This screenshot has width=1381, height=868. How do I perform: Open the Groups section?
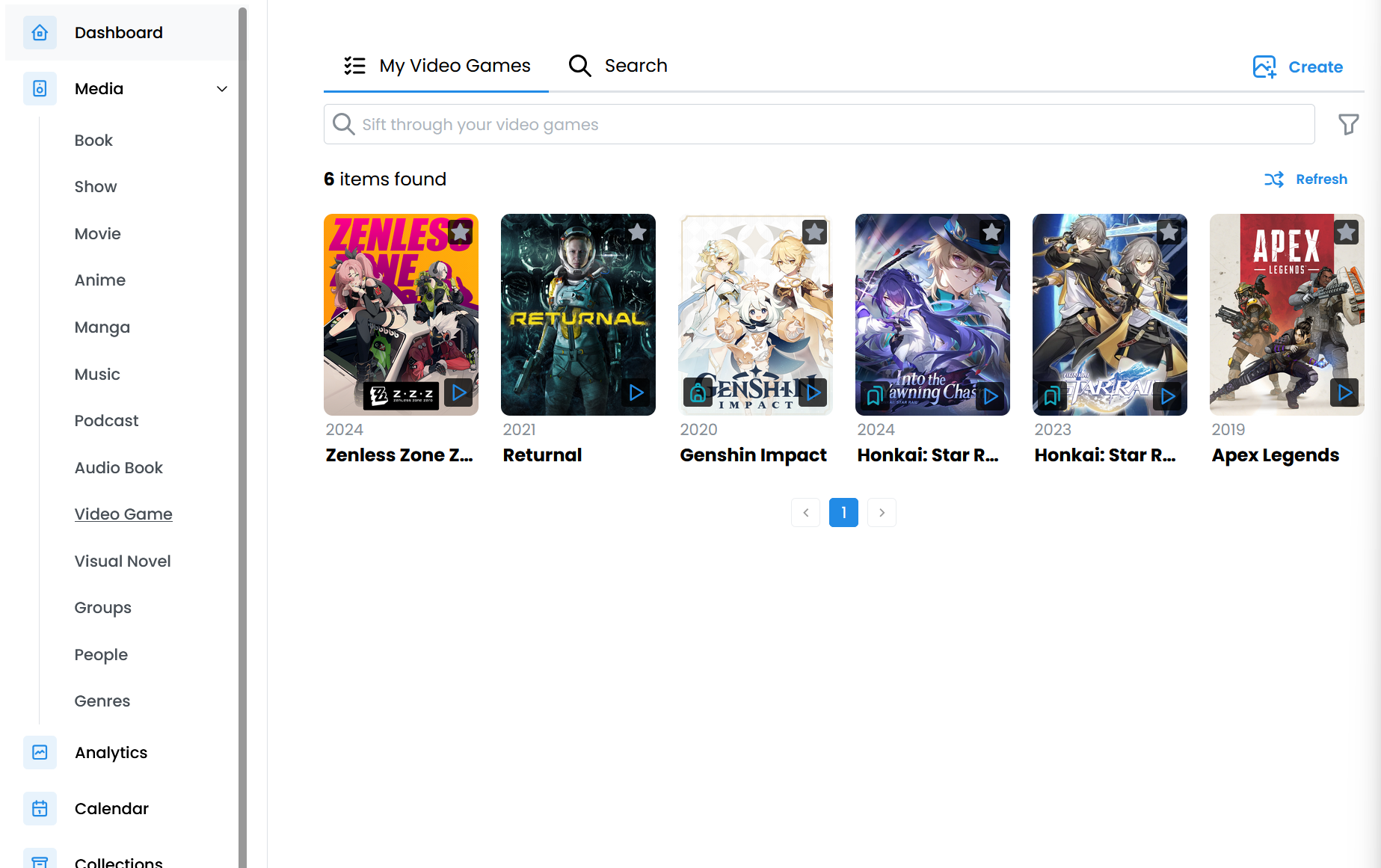point(102,608)
